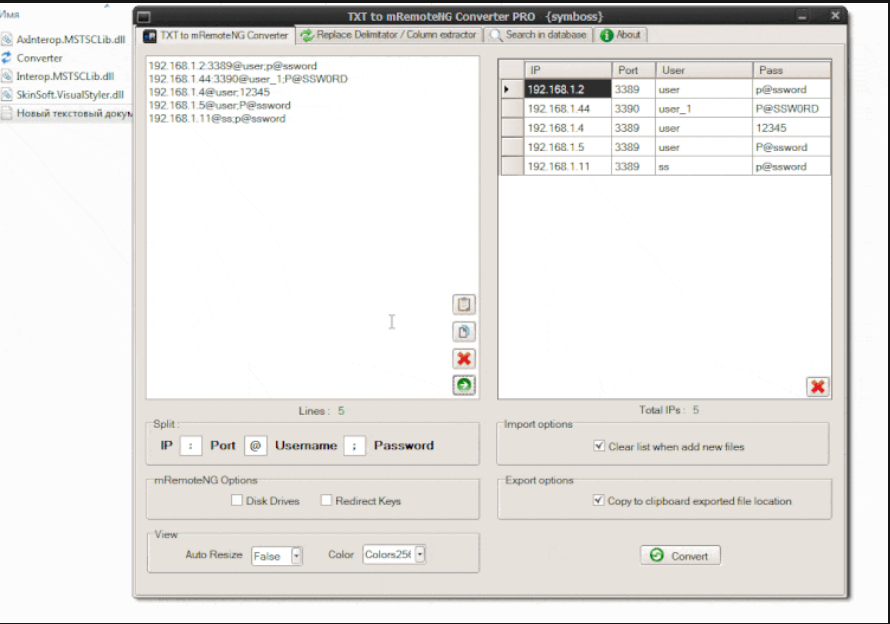Select table cell 192.168.1.11
The height and width of the screenshot is (624, 890).
click(568, 166)
